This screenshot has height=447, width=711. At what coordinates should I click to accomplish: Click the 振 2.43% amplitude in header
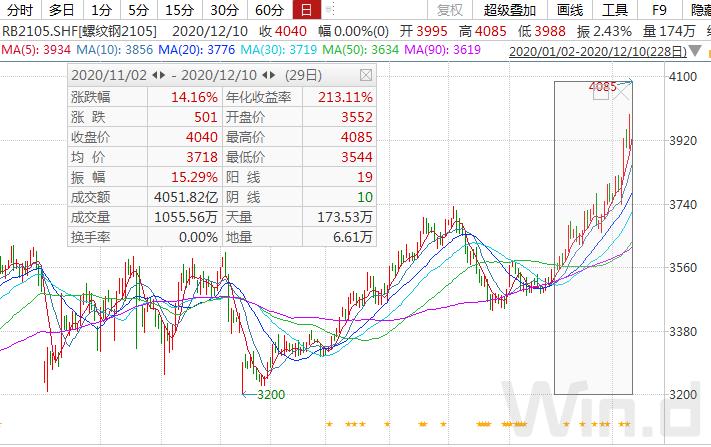[604, 31]
